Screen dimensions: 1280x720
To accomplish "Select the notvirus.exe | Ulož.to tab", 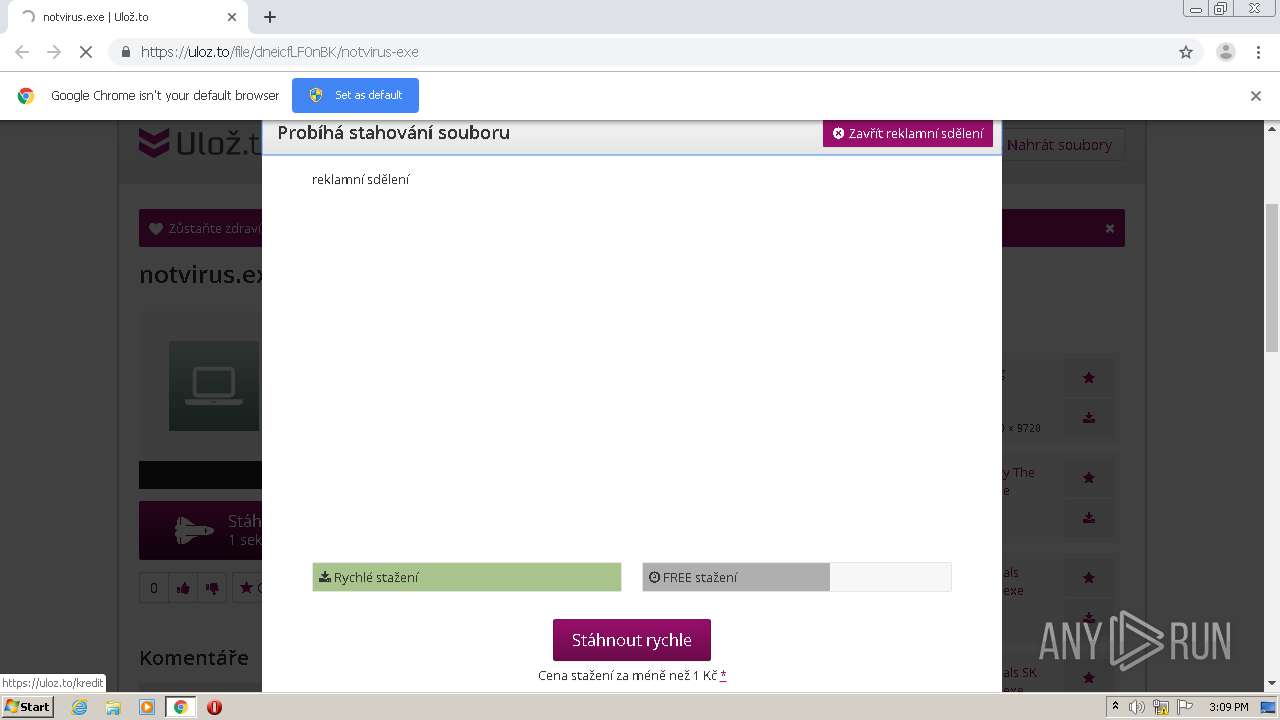I will [130, 17].
